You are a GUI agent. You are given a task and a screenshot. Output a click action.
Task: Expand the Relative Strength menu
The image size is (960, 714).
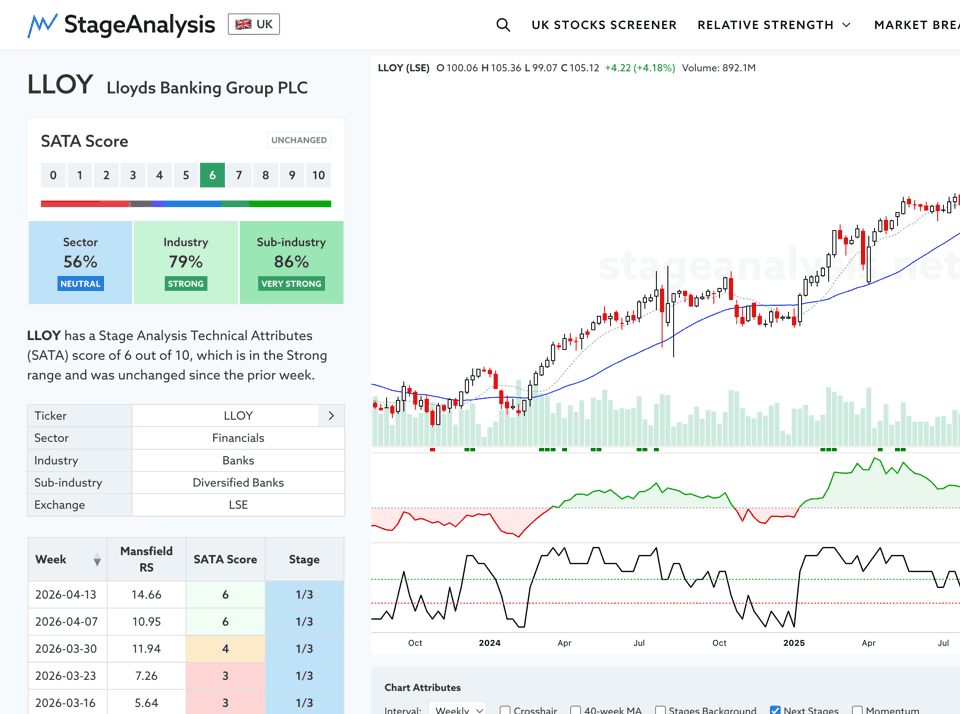pyautogui.click(x=774, y=25)
